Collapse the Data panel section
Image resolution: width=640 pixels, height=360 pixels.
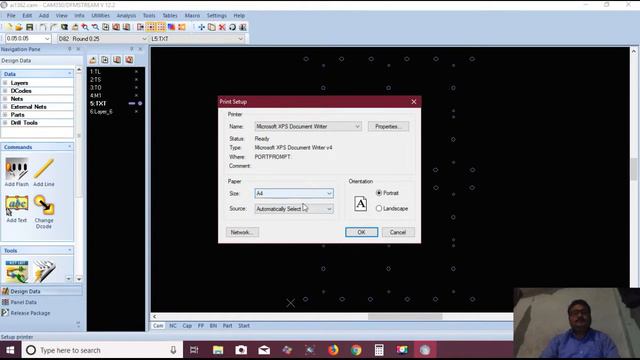[69, 73]
